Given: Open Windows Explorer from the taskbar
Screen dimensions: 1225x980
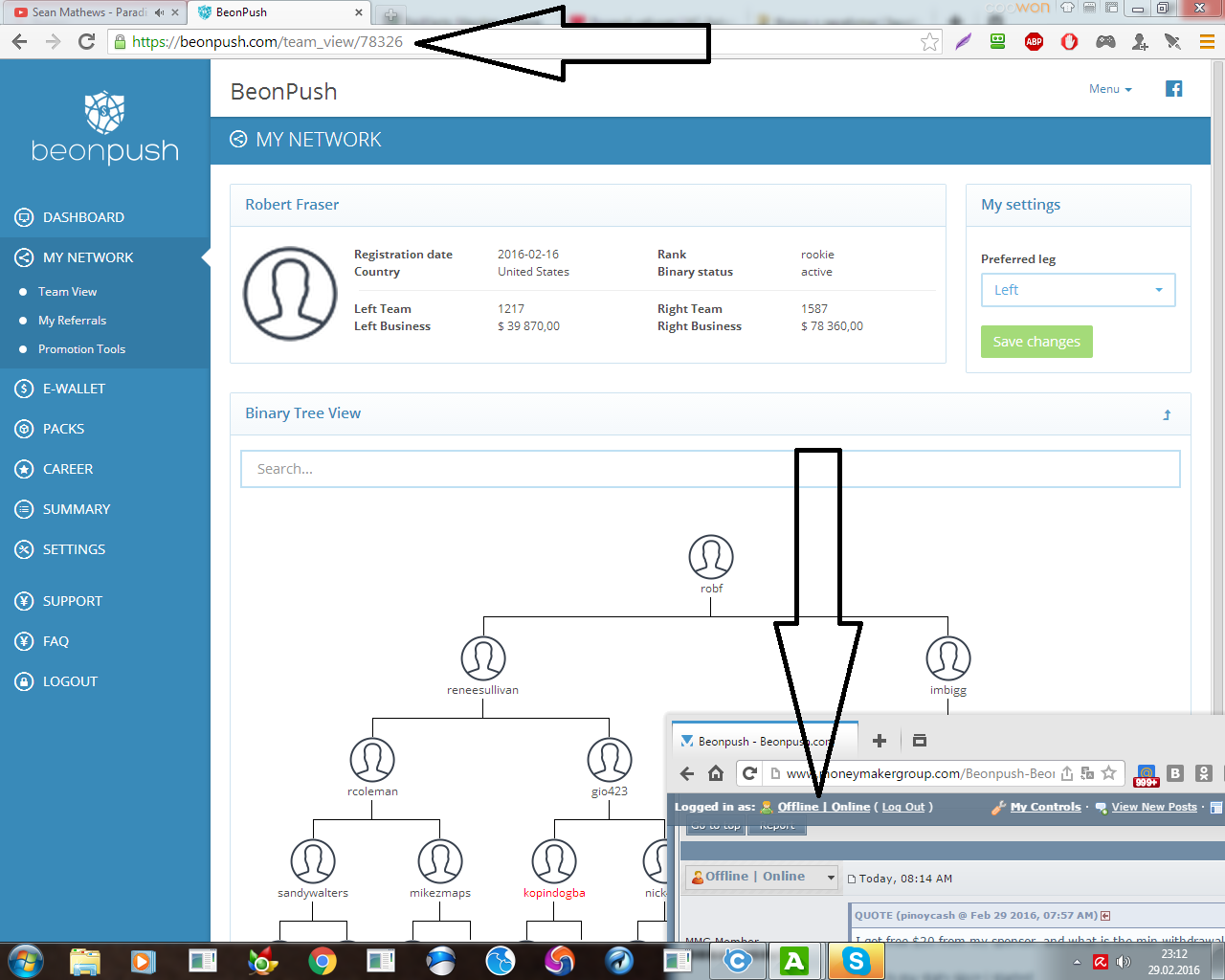Looking at the screenshot, I should (85, 960).
